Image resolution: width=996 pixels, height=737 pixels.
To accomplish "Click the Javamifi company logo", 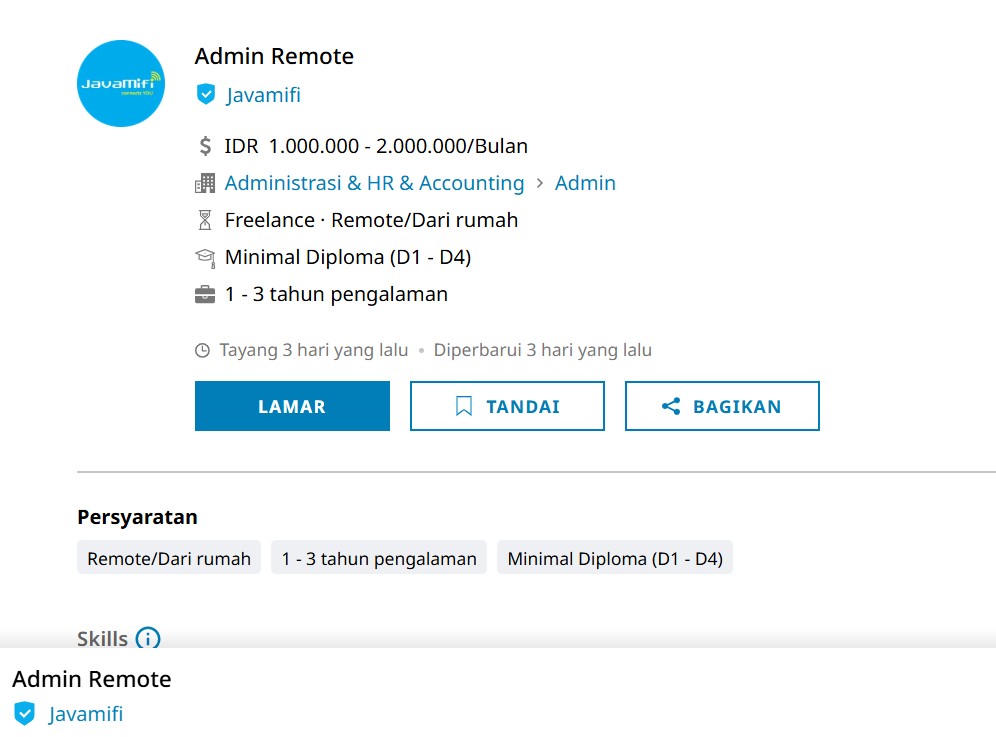I will [x=121, y=83].
